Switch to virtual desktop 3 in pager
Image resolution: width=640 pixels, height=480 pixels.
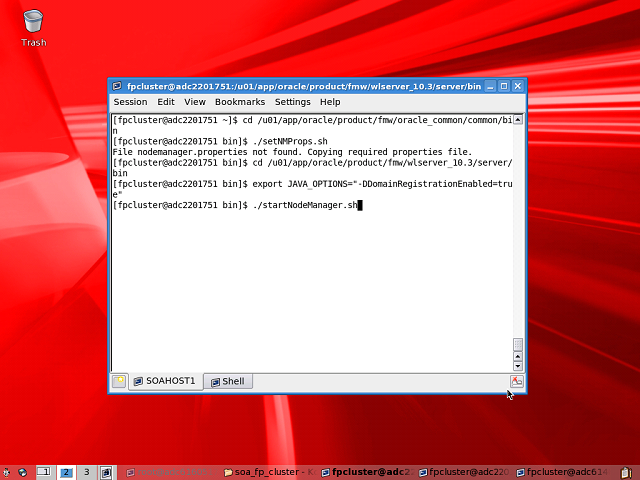coord(87,472)
